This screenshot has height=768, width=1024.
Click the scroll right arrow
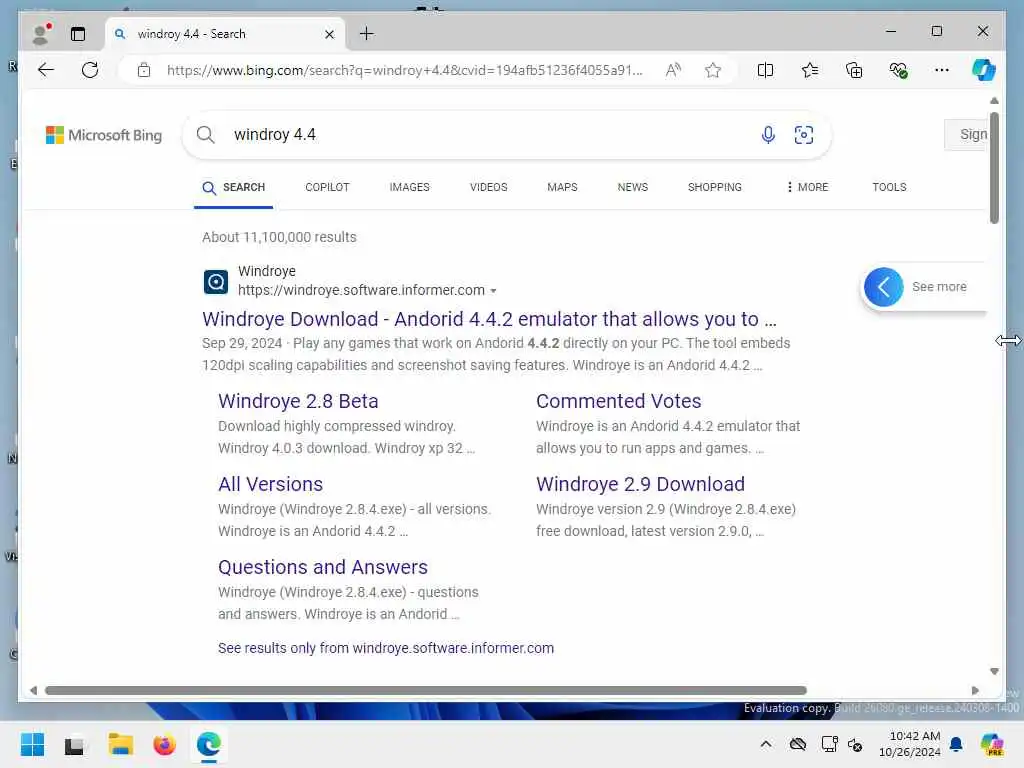976,690
